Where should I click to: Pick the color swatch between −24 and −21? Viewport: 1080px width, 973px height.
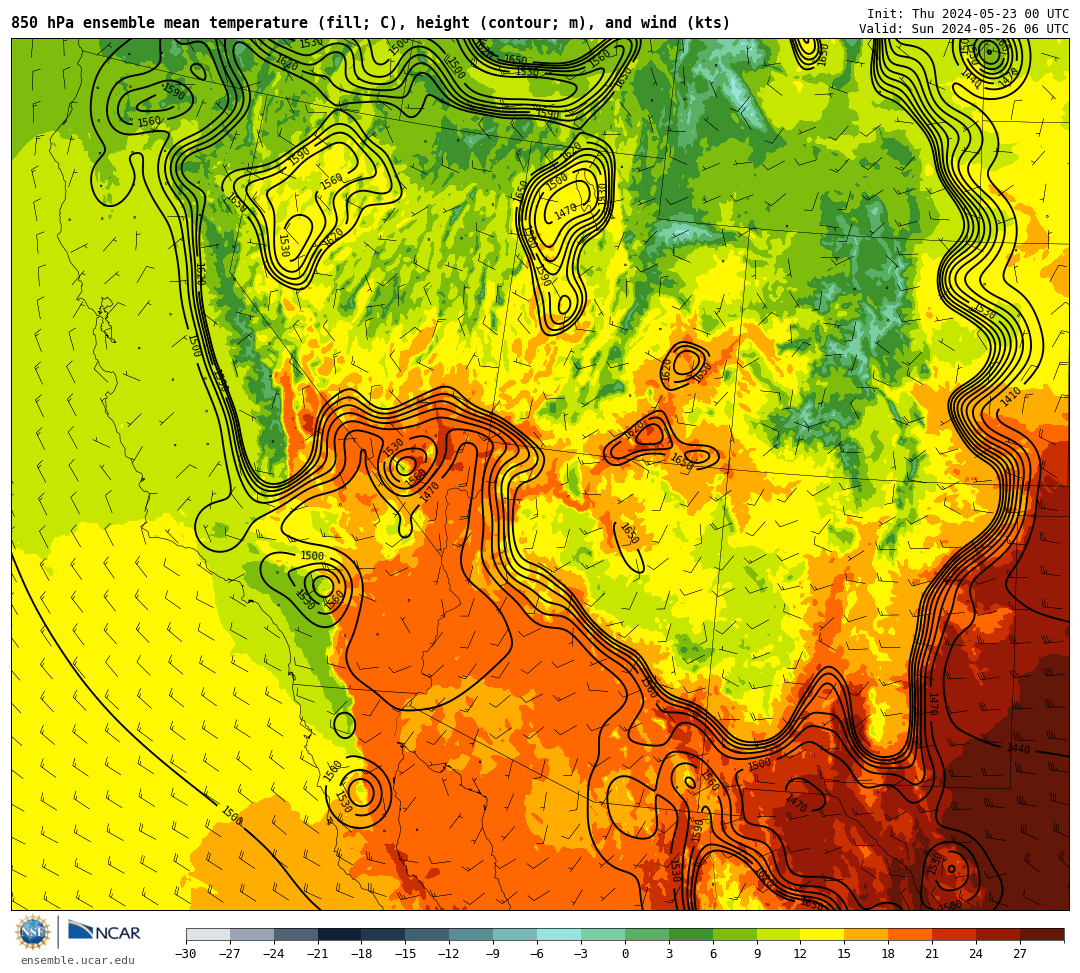point(296,934)
